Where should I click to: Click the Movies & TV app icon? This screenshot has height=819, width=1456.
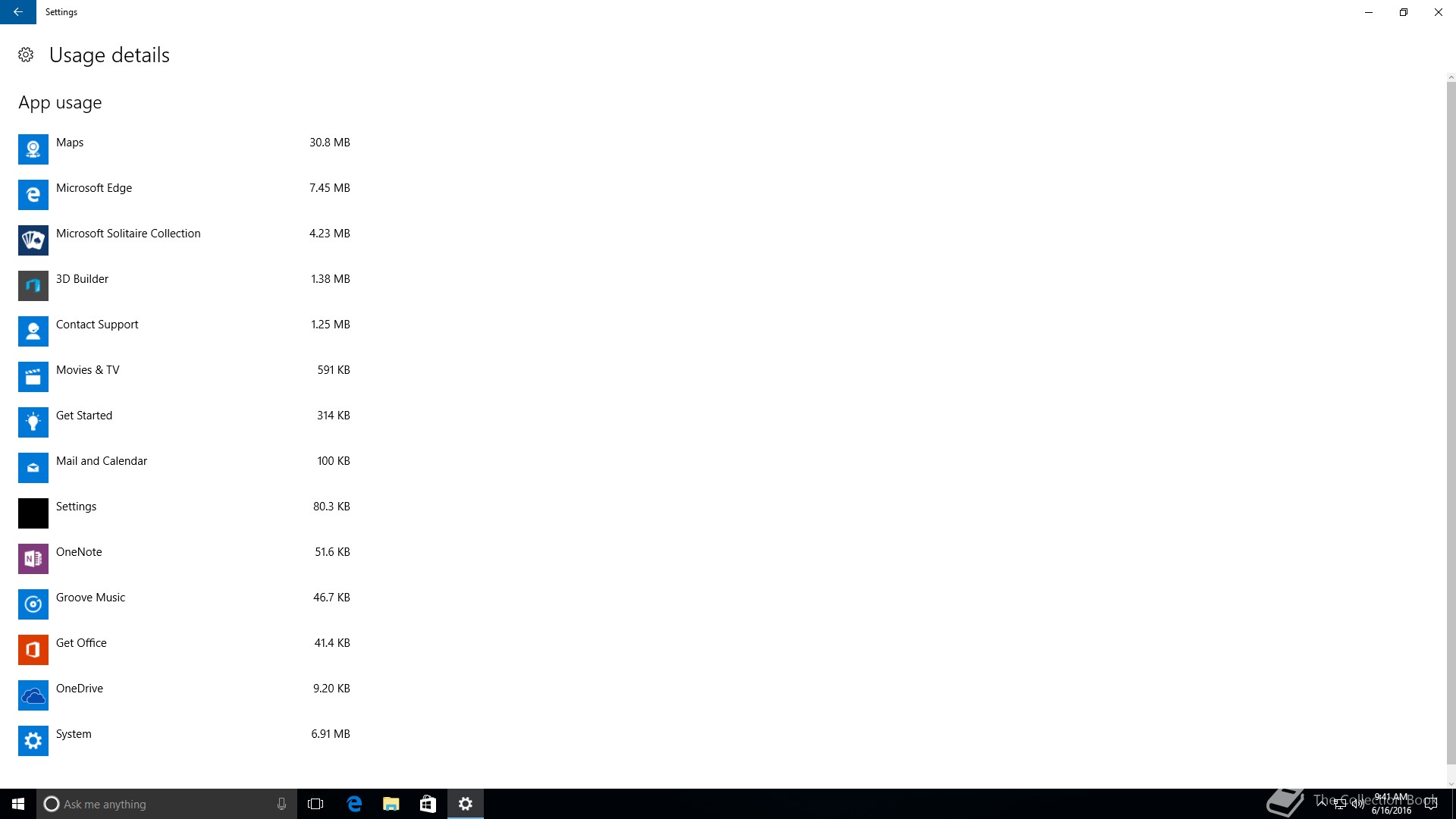[33, 377]
